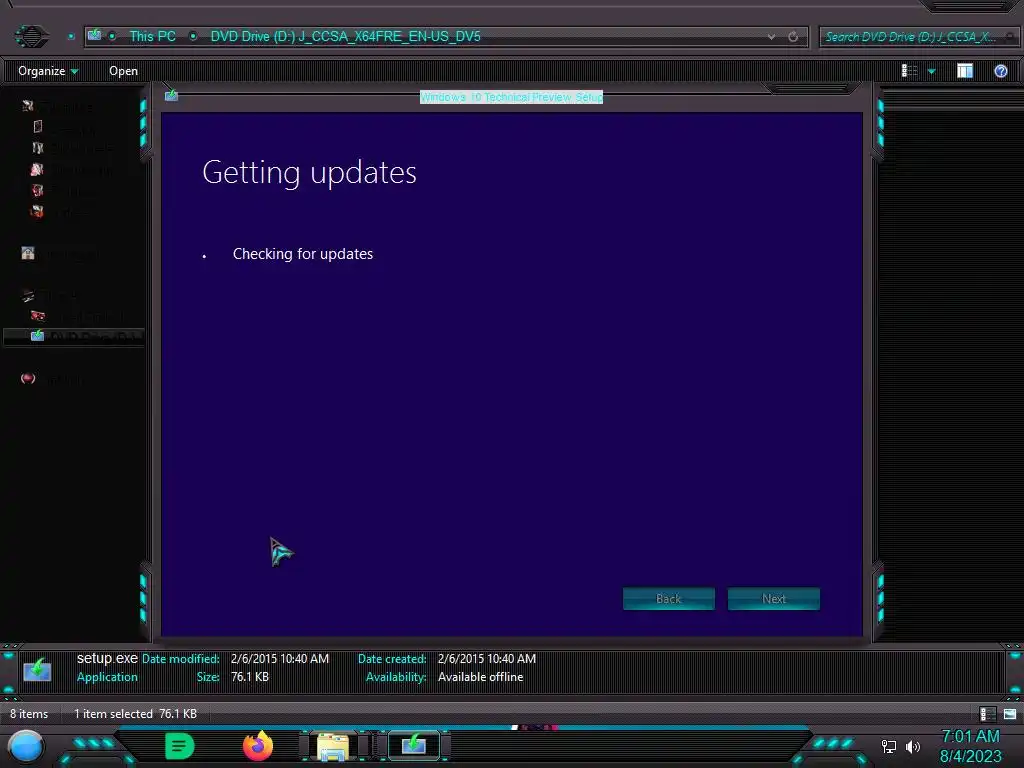This screenshot has width=1024, height=768.
Task: Click the Next button in Setup
Action: pyautogui.click(x=773, y=598)
